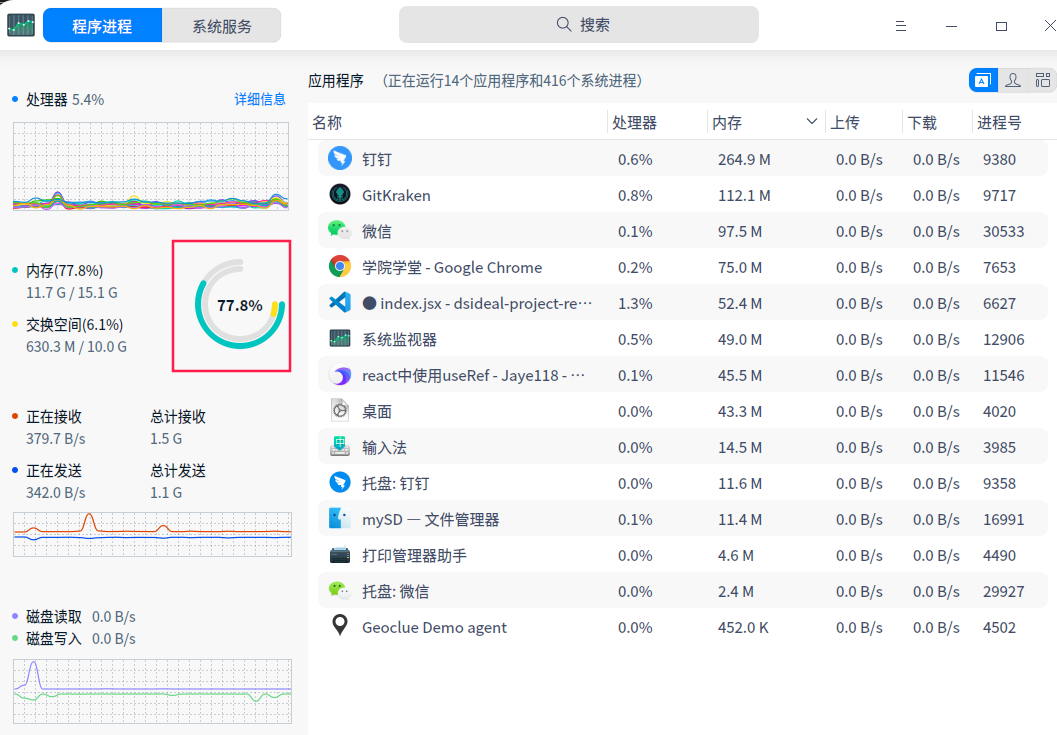1057x735 pixels.
Task: Click the 搜索 search field
Action: pyautogui.click(x=579, y=25)
